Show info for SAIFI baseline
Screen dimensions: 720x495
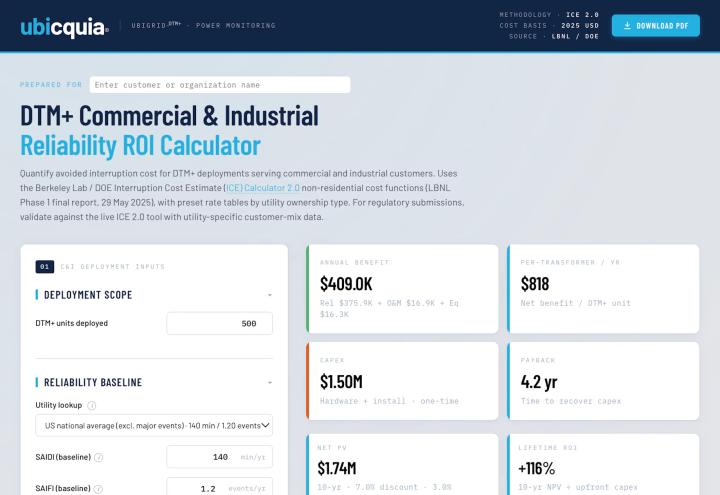[x=98, y=489]
